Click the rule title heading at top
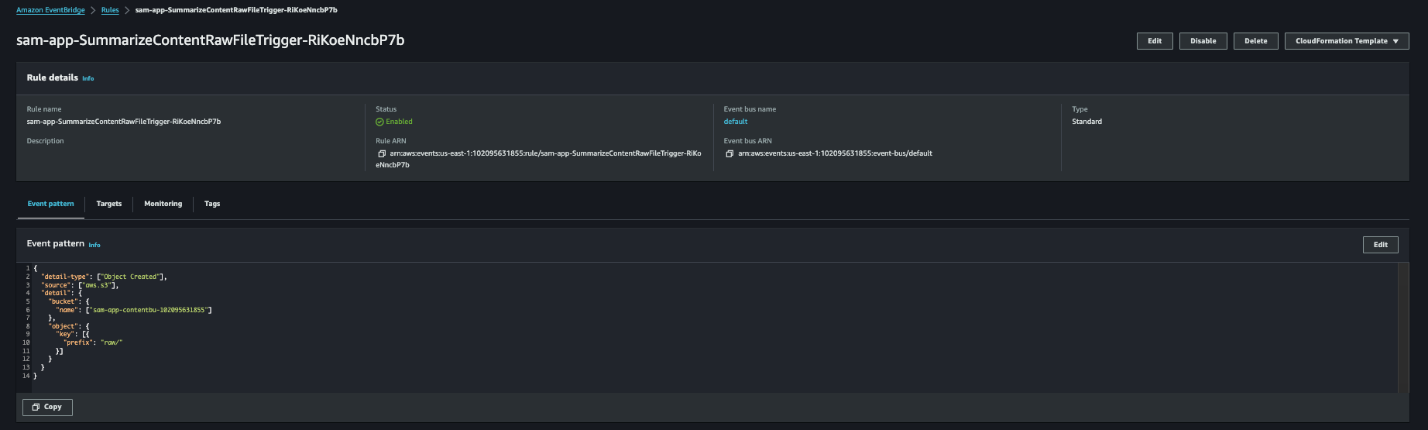 (210, 41)
